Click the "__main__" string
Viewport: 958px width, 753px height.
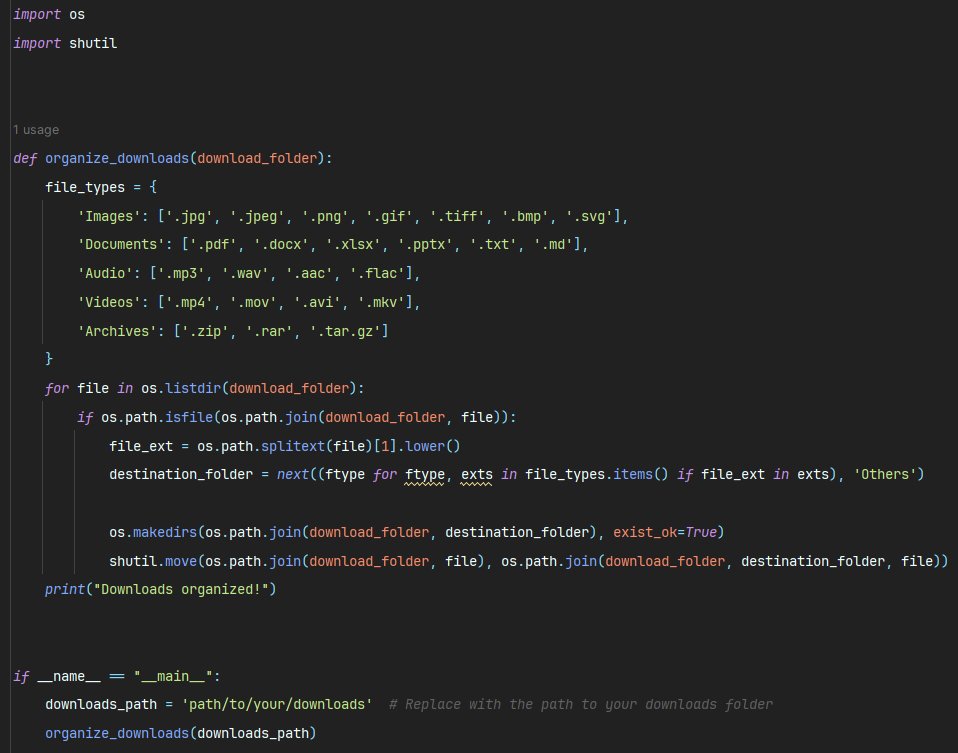click(174, 677)
